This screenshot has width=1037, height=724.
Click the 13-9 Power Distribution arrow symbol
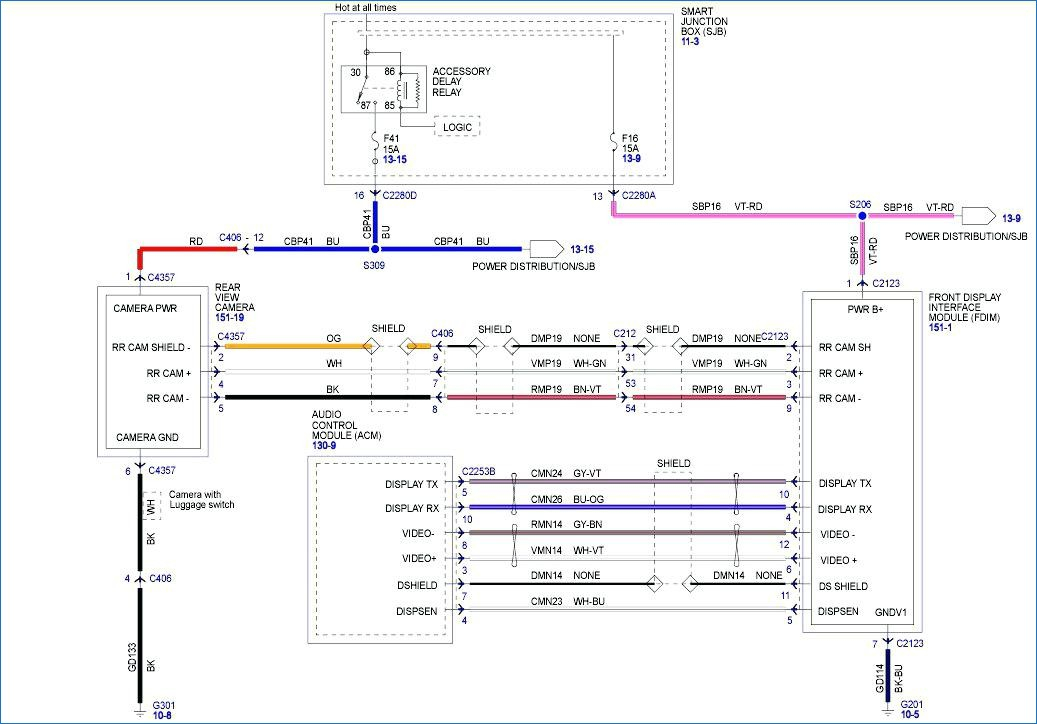coord(978,216)
